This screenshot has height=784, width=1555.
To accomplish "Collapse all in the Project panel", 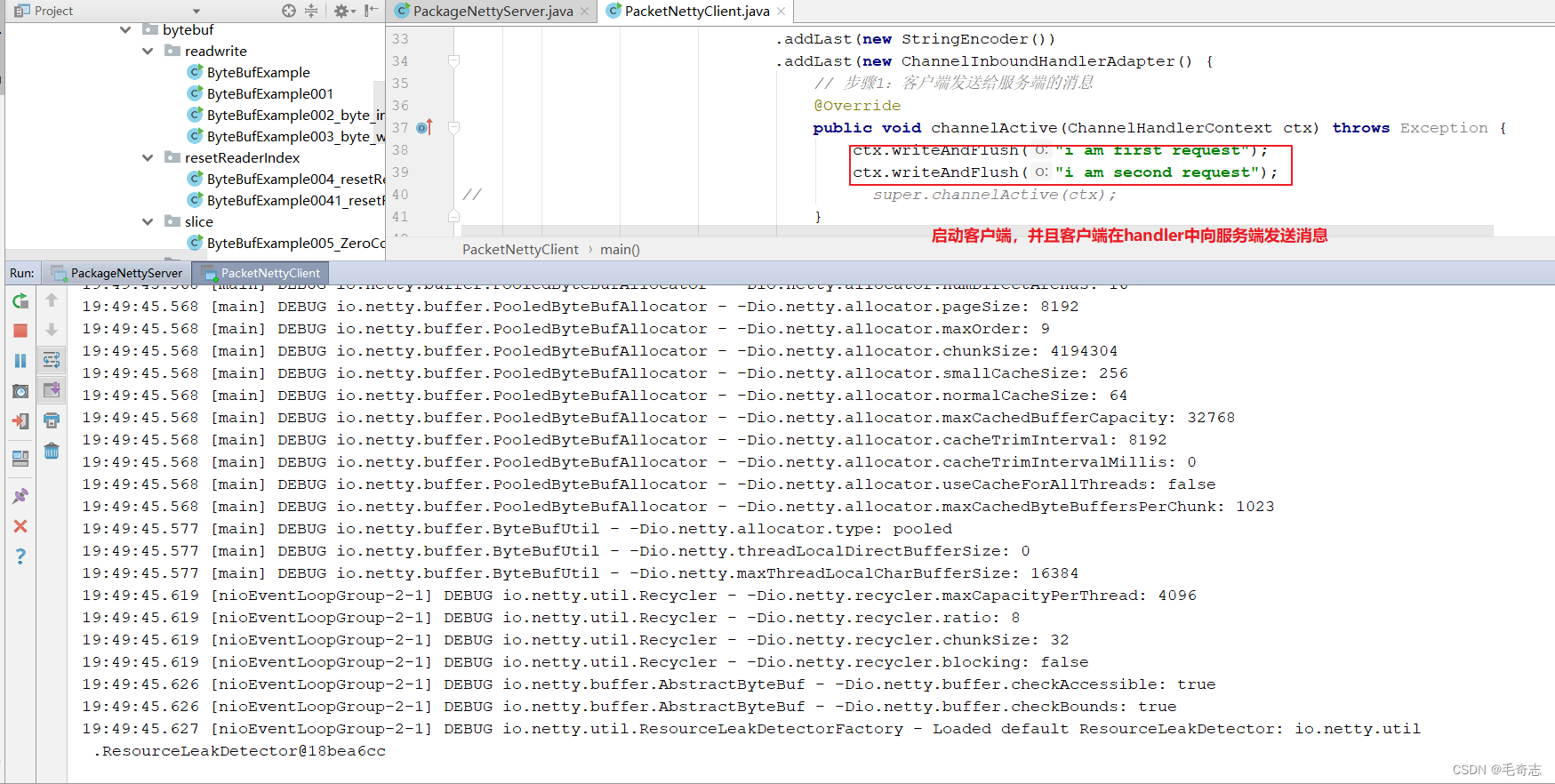I will [311, 11].
